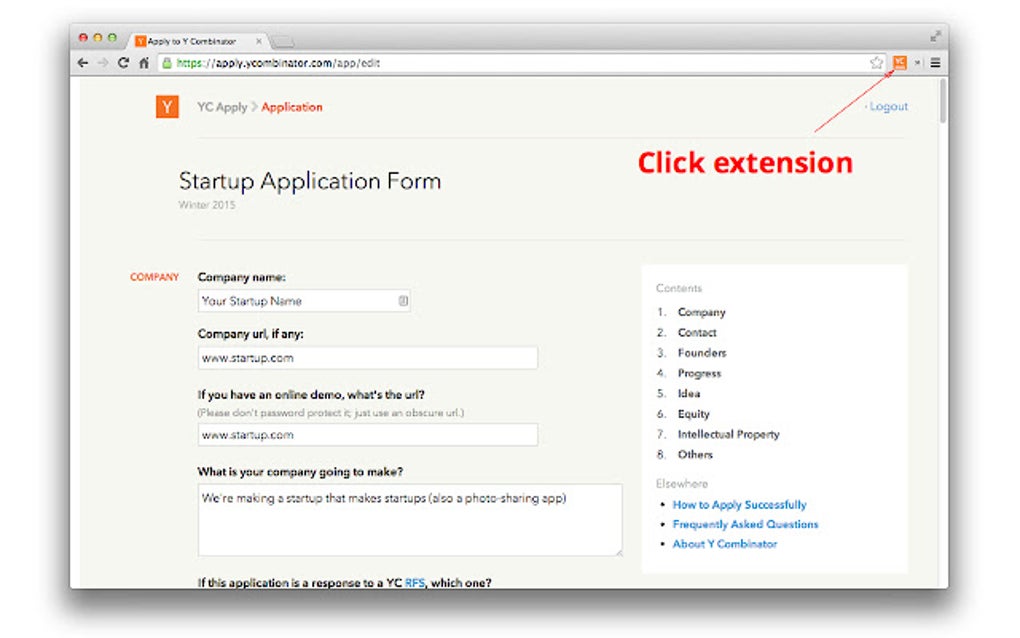The width and height of the screenshot is (1020, 638).
Task: Click the orange Y Combinator logo
Action: [x=166, y=106]
